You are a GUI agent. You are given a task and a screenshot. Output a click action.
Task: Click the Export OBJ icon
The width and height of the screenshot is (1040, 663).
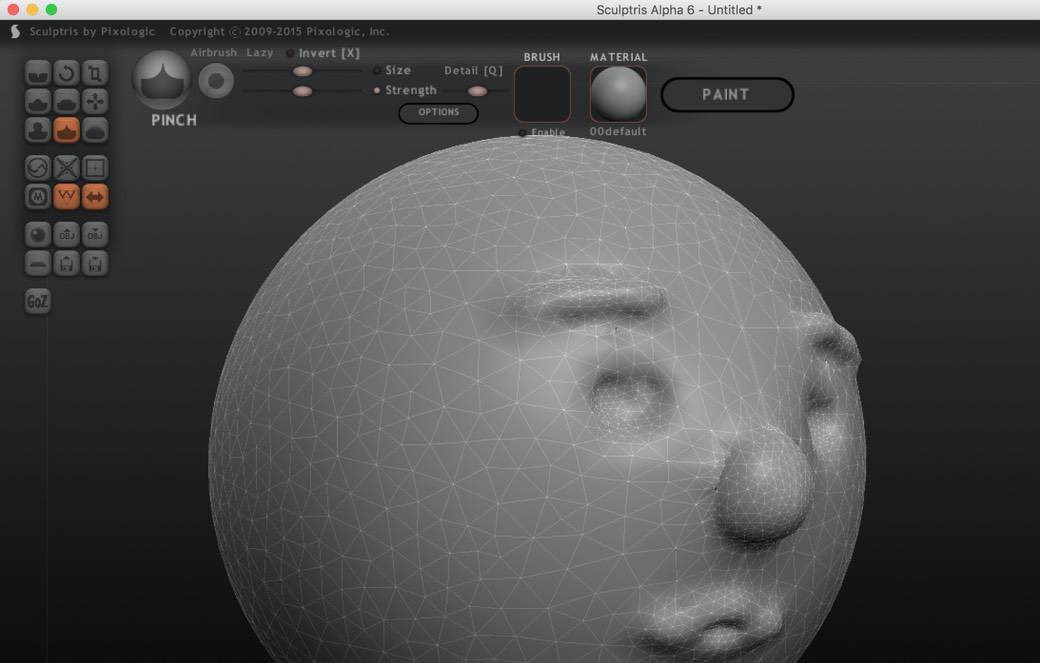click(x=95, y=235)
